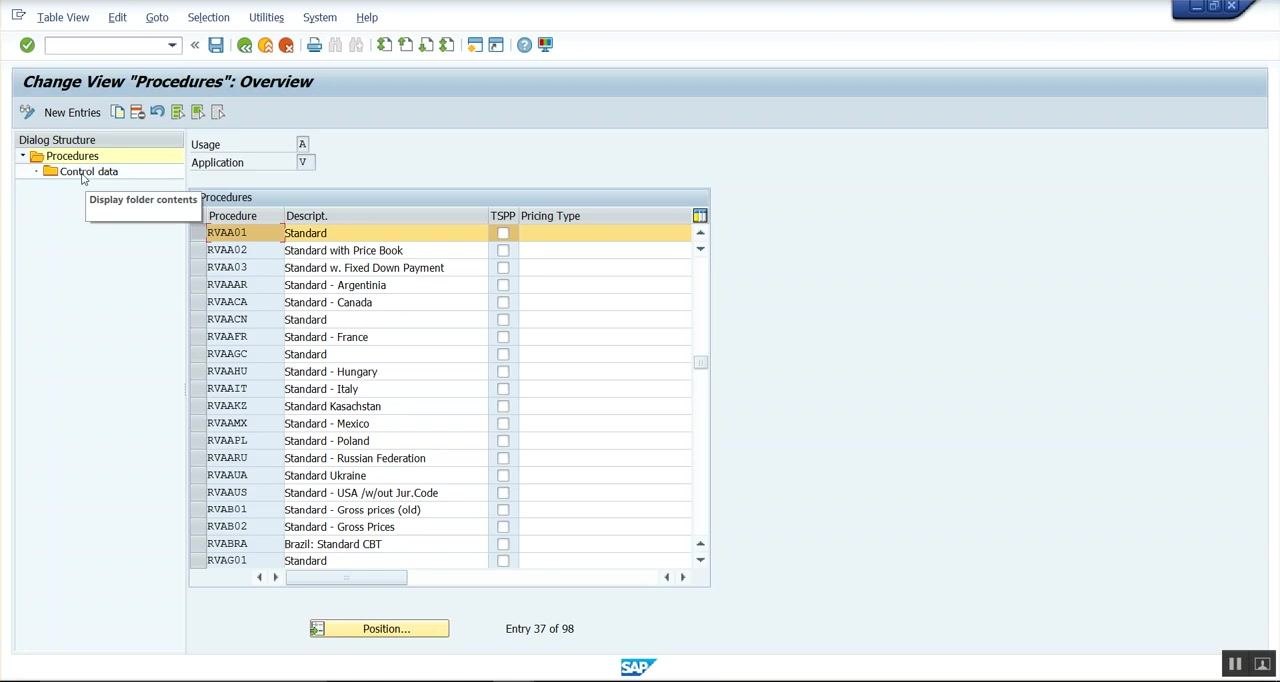Screen dimensions: 1280x682
Task: Click the Delete row icon
Action: click(138, 112)
